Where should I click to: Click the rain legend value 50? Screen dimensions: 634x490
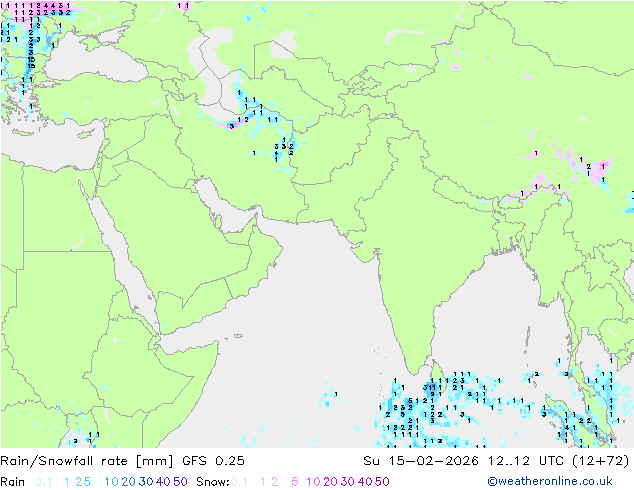click(x=180, y=482)
